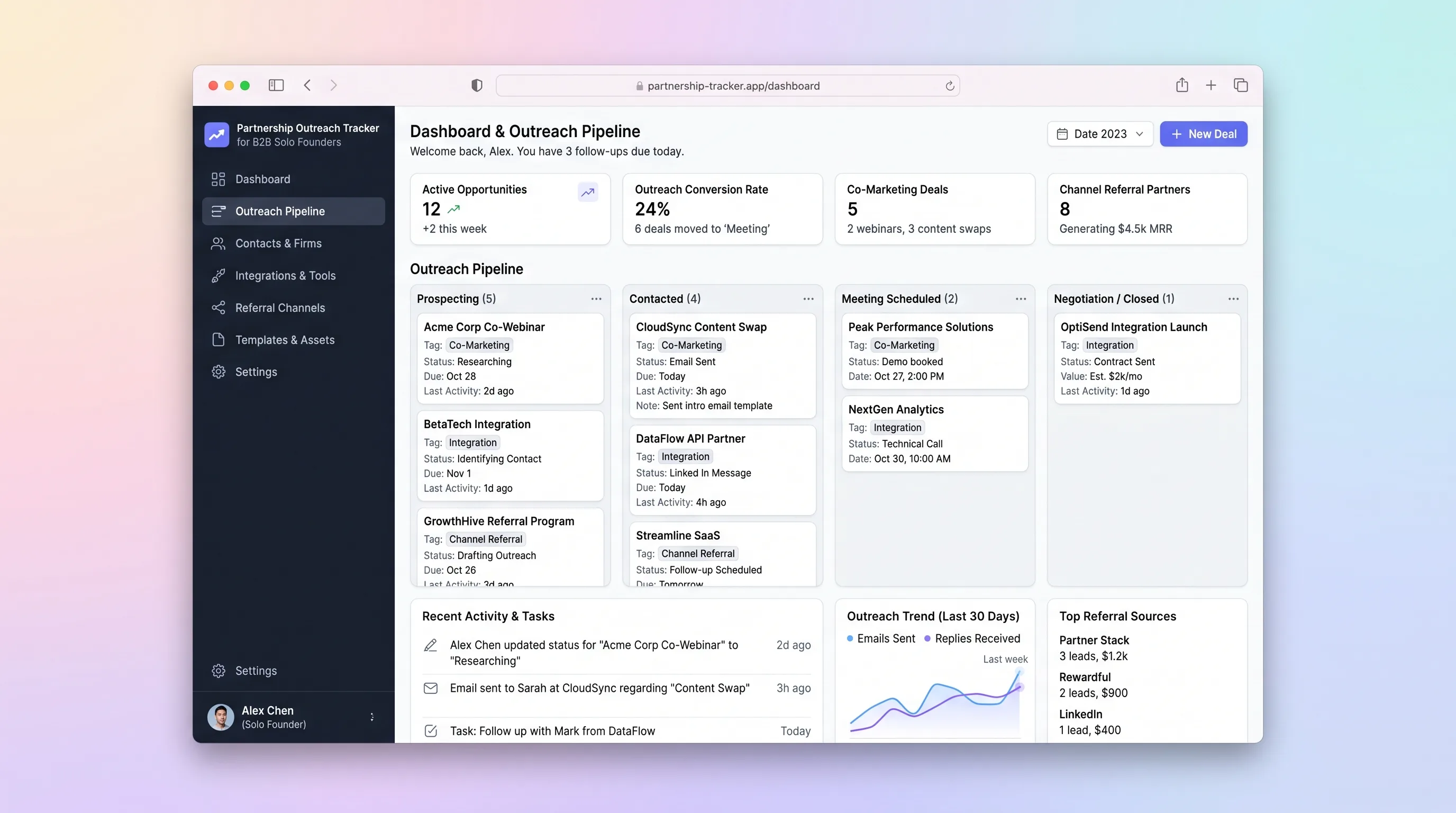Click the Email sent to Sarah activity entry
The width and height of the screenshot is (1456, 813).
616,689
